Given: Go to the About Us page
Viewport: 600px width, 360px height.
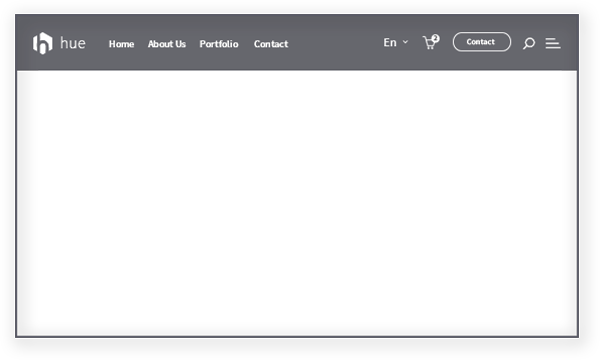Looking at the screenshot, I should [167, 44].
